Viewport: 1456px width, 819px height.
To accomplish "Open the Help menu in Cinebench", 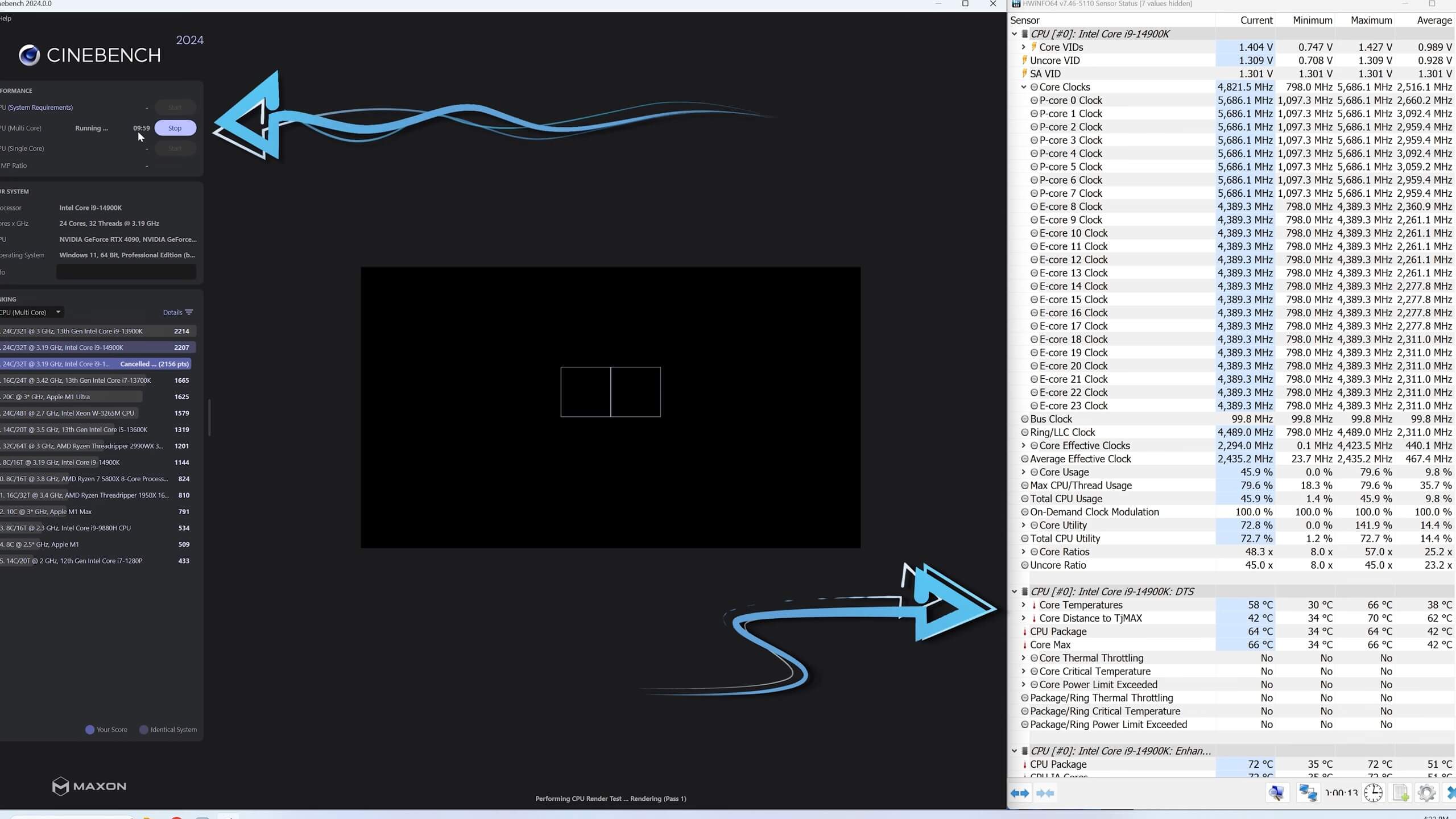I will pos(5,18).
